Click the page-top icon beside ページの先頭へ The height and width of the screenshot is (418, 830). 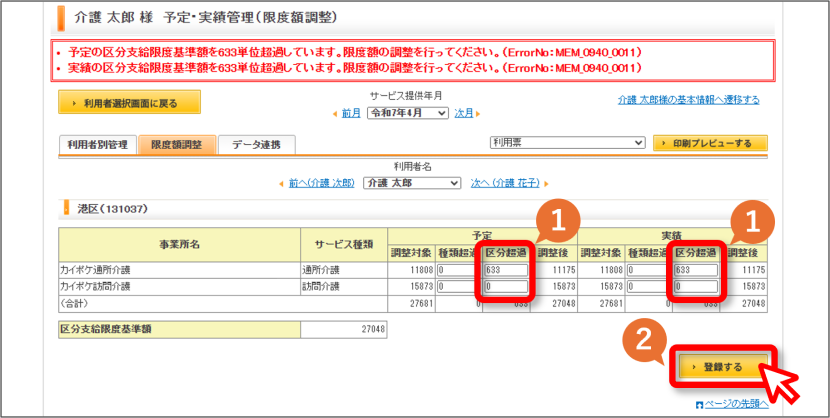click(700, 405)
